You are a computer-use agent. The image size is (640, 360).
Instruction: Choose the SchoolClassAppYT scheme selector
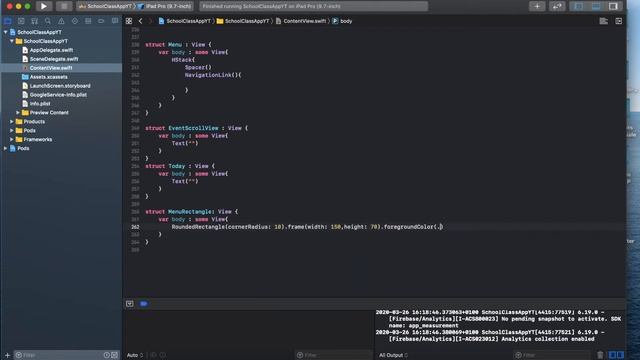pos(106,6)
